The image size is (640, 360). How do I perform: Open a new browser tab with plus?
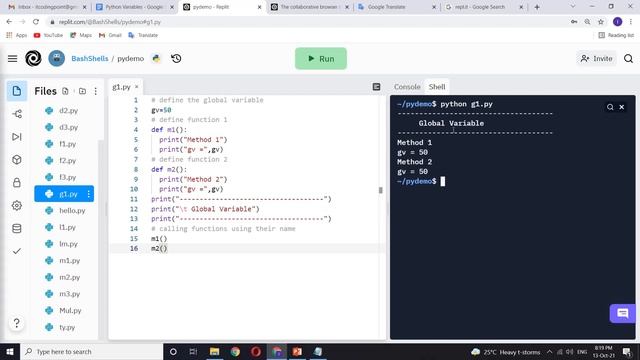coord(537,7)
